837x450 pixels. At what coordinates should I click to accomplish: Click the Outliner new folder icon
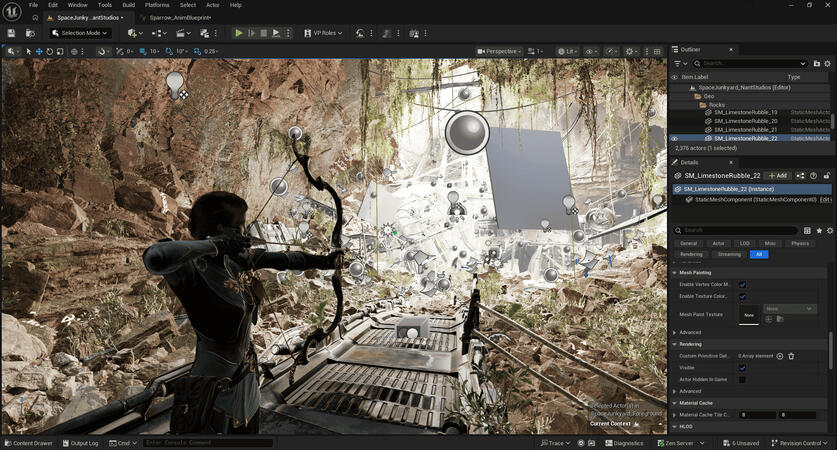[x=817, y=64]
